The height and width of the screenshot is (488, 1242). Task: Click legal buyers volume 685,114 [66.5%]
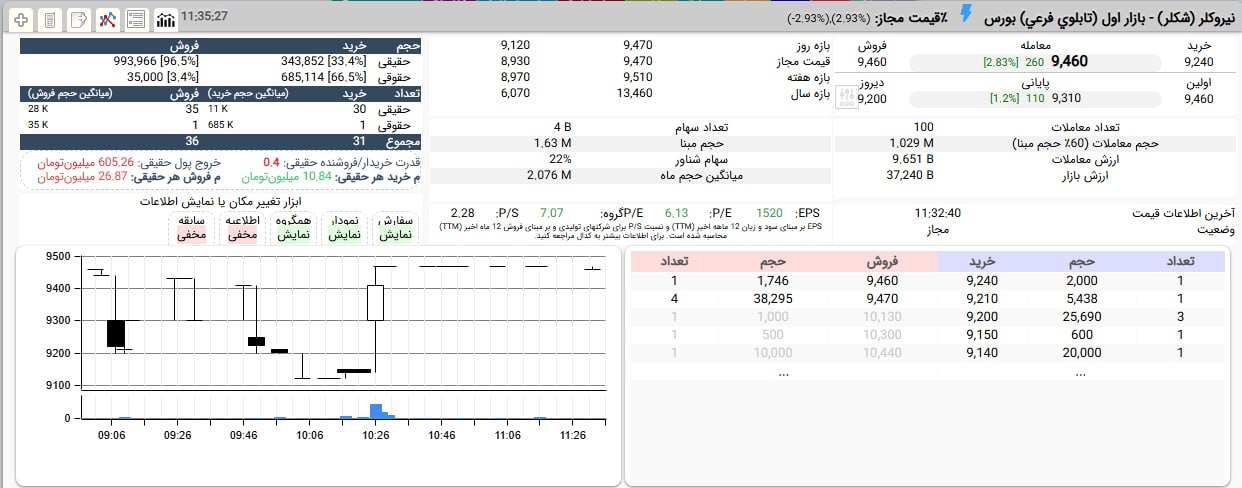[324, 77]
